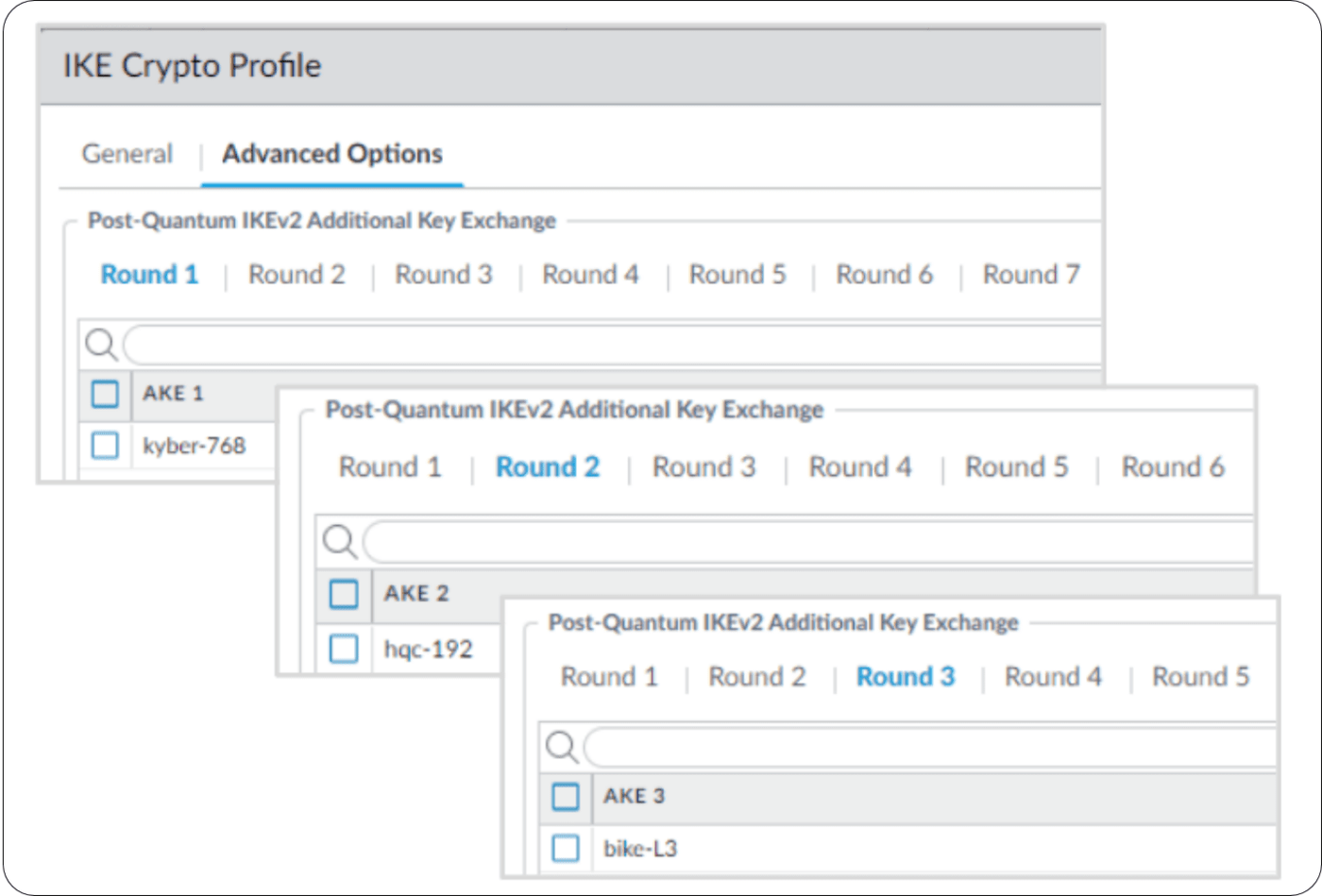The height and width of the screenshot is (896, 1322).
Task: Choose Round 5 in the top panel
Action: click(737, 275)
